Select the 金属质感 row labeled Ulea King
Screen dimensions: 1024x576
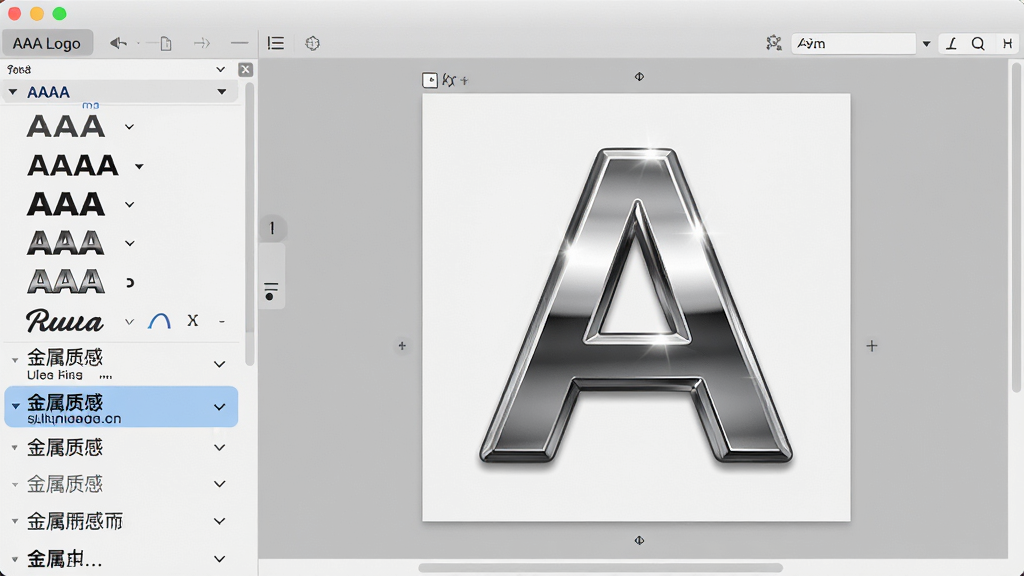coord(121,364)
